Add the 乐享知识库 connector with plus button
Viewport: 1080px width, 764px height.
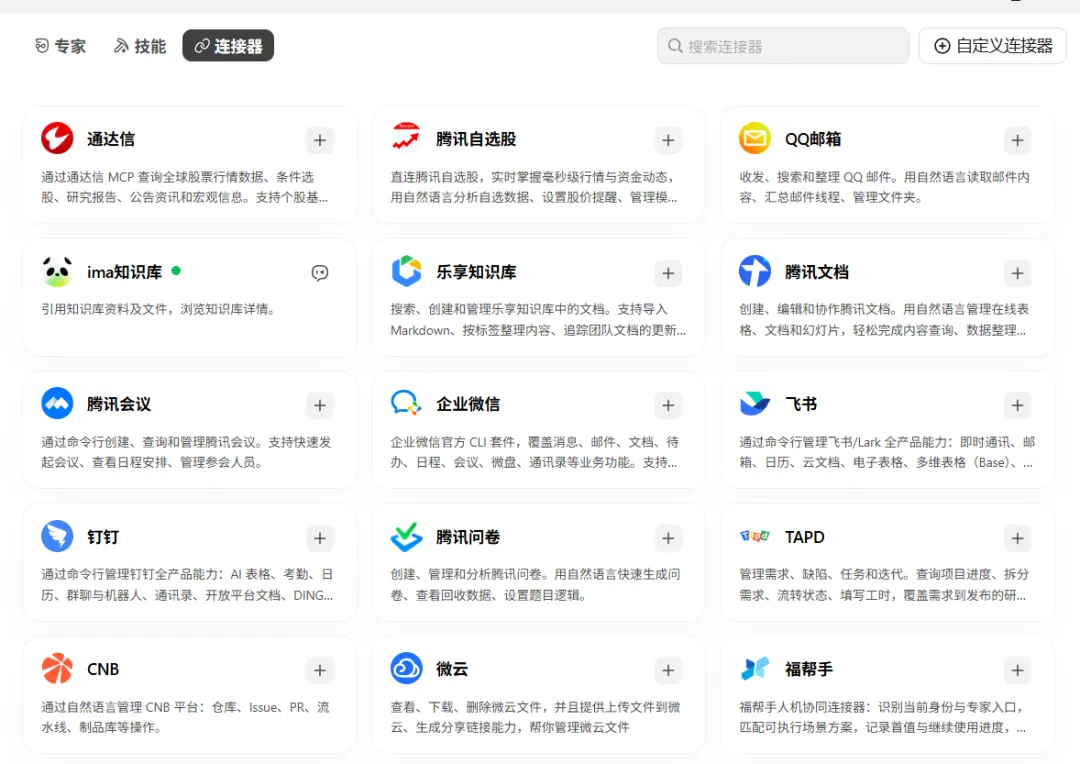[x=668, y=273]
